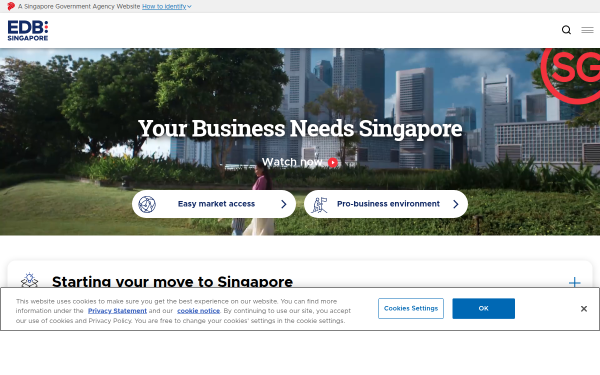Close the cookie banner with the X
The height and width of the screenshot is (375, 600).
click(x=584, y=309)
